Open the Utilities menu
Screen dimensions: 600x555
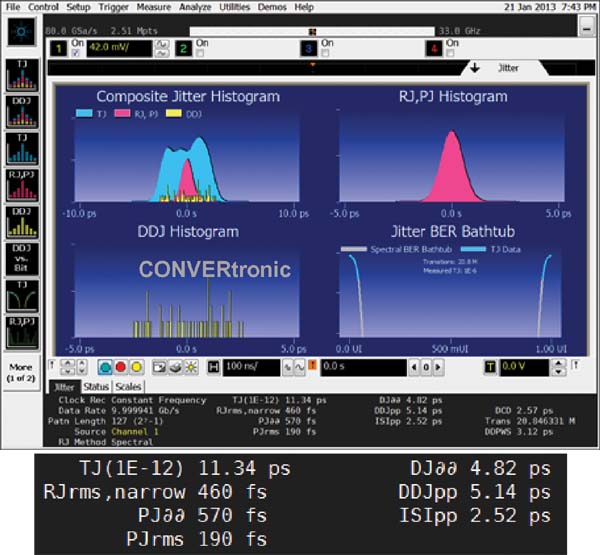pyautogui.click(x=235, y=7)
